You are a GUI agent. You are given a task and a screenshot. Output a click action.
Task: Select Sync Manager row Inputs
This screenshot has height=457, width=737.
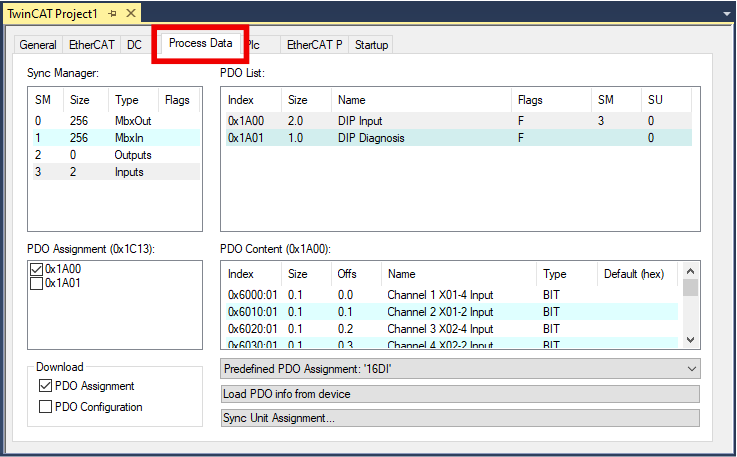[116, 172]
